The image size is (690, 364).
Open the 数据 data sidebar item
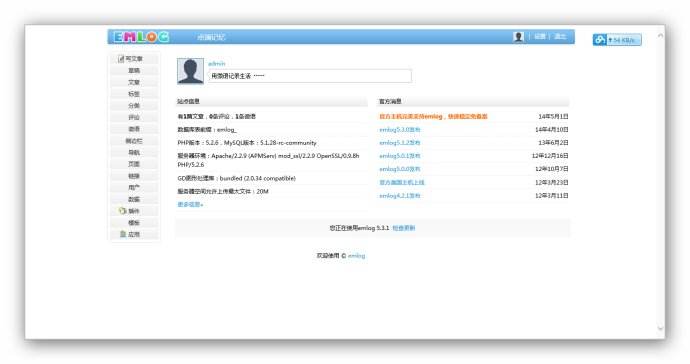coord(134,199)
